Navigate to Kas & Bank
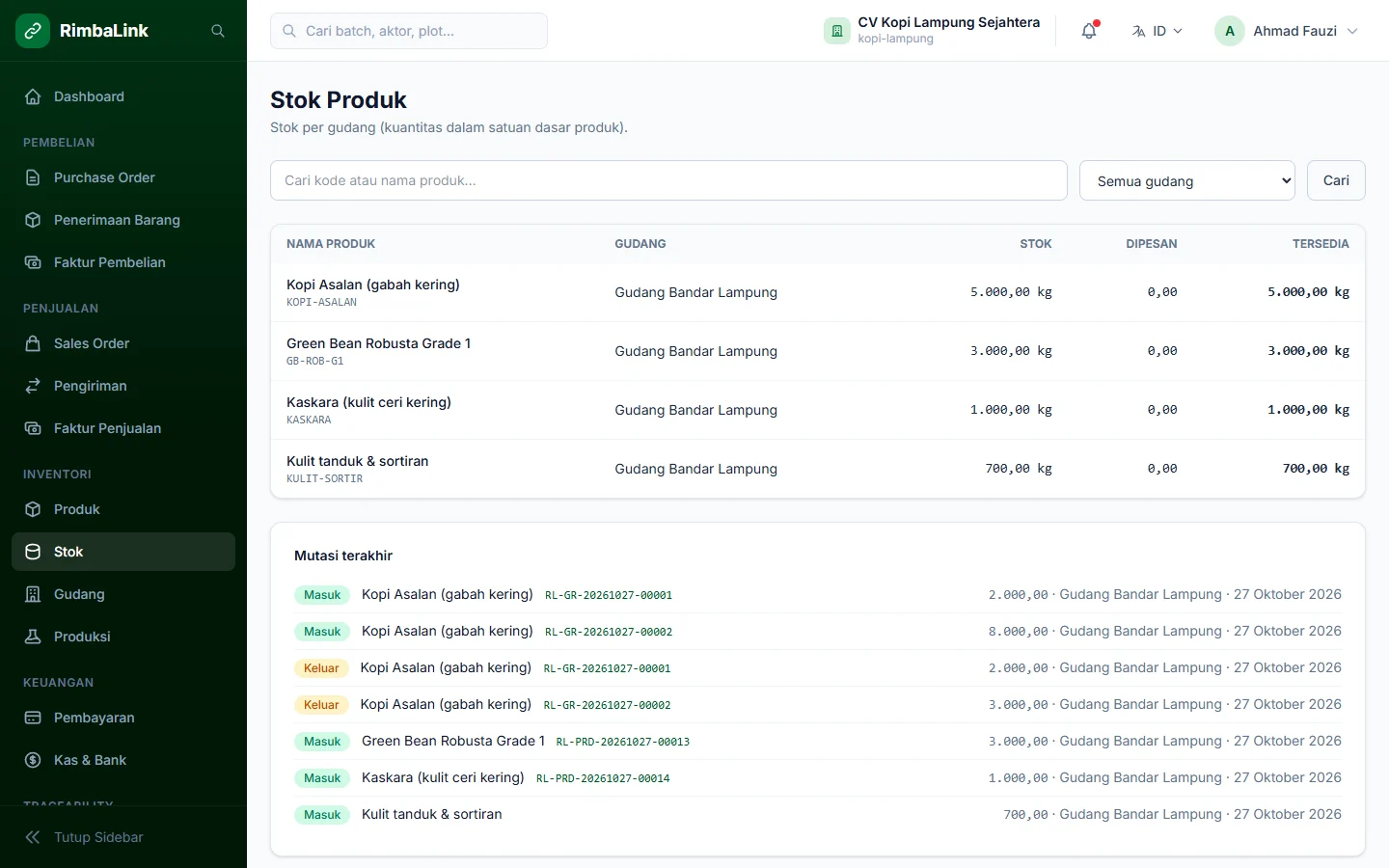 pos(123,760)
